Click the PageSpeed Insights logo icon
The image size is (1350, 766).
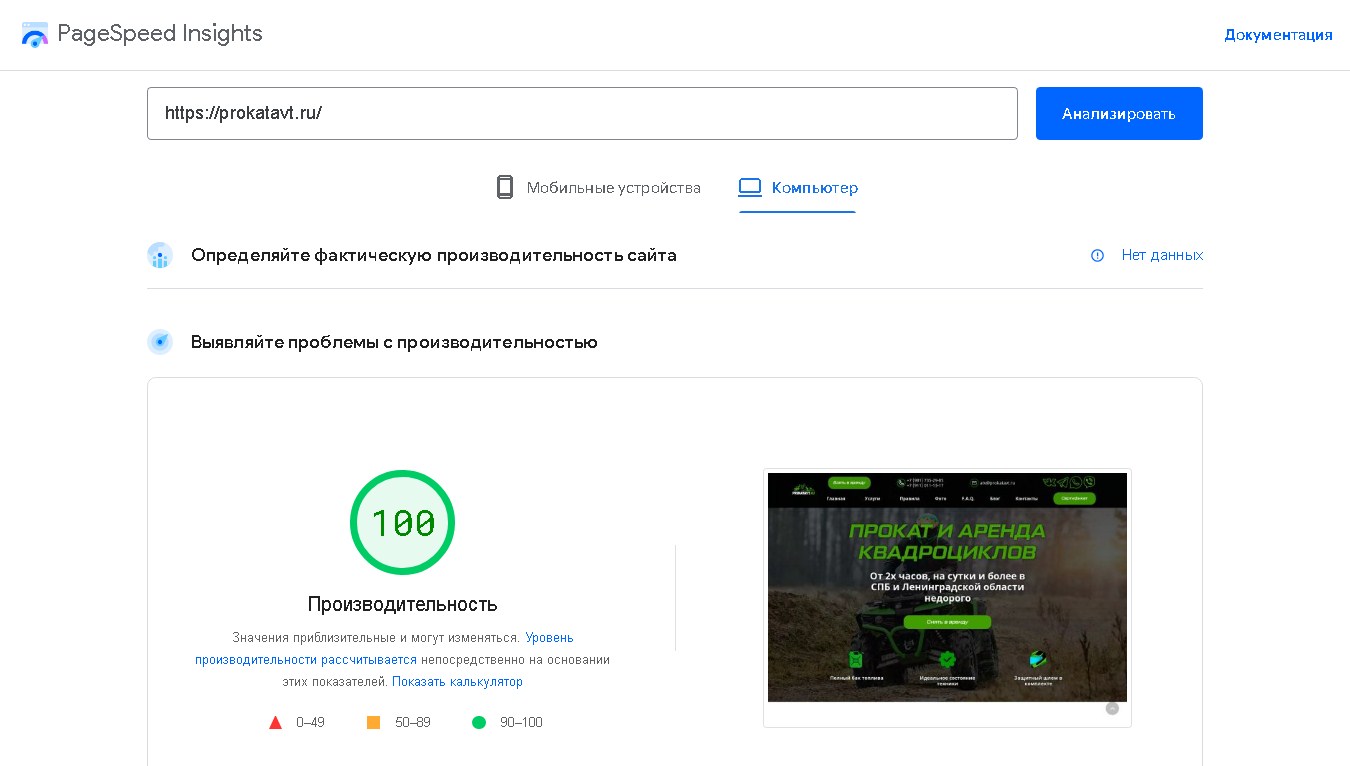[36, 33]
